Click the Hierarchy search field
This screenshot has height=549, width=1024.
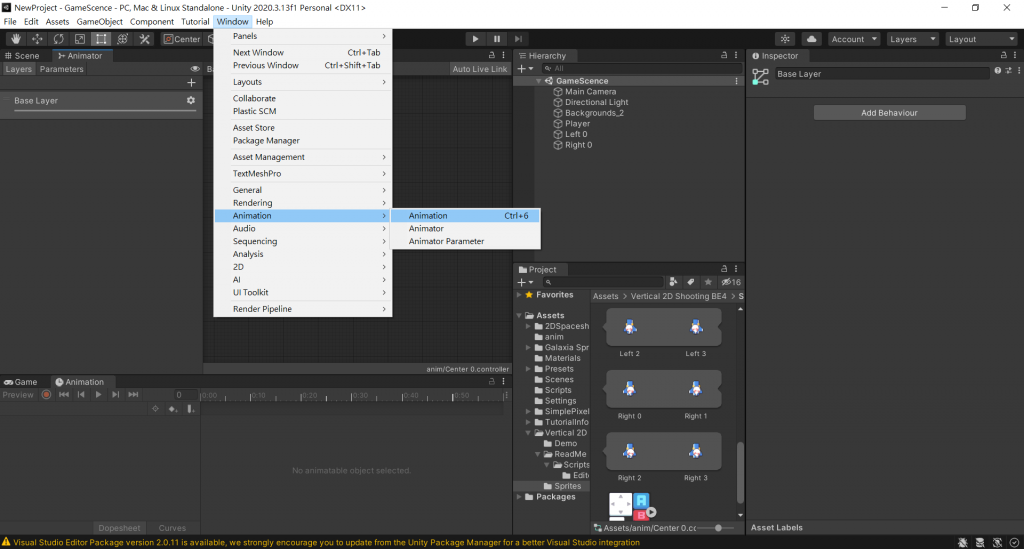pyautogui.click(x=641, y=69)
